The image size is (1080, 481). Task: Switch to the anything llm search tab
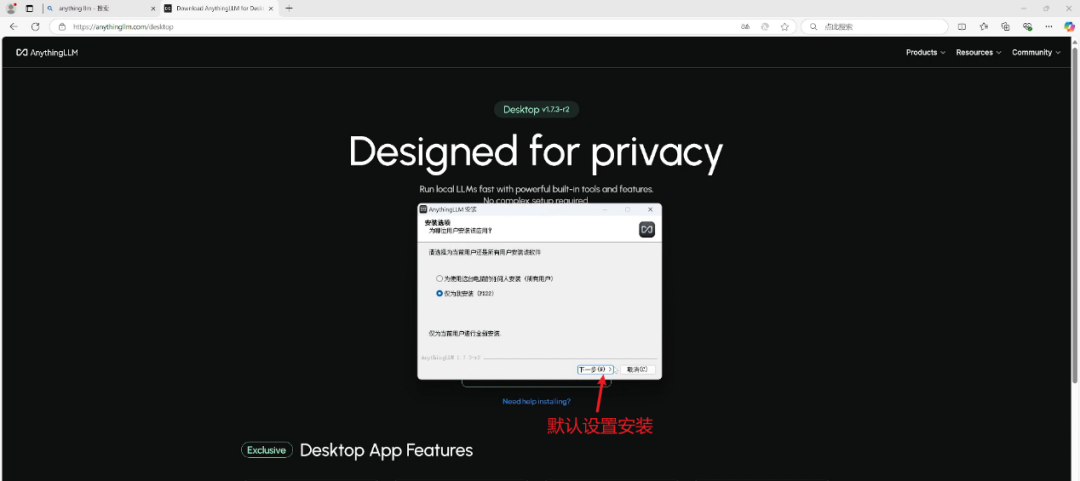pos(102,8)
